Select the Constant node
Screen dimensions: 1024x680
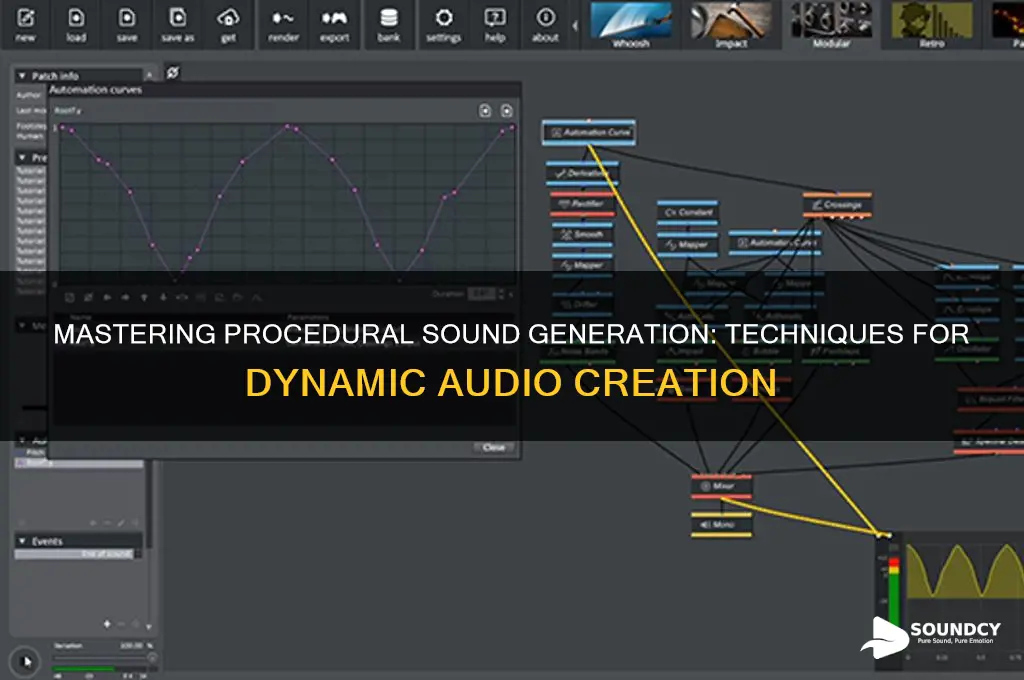point(688,212)
